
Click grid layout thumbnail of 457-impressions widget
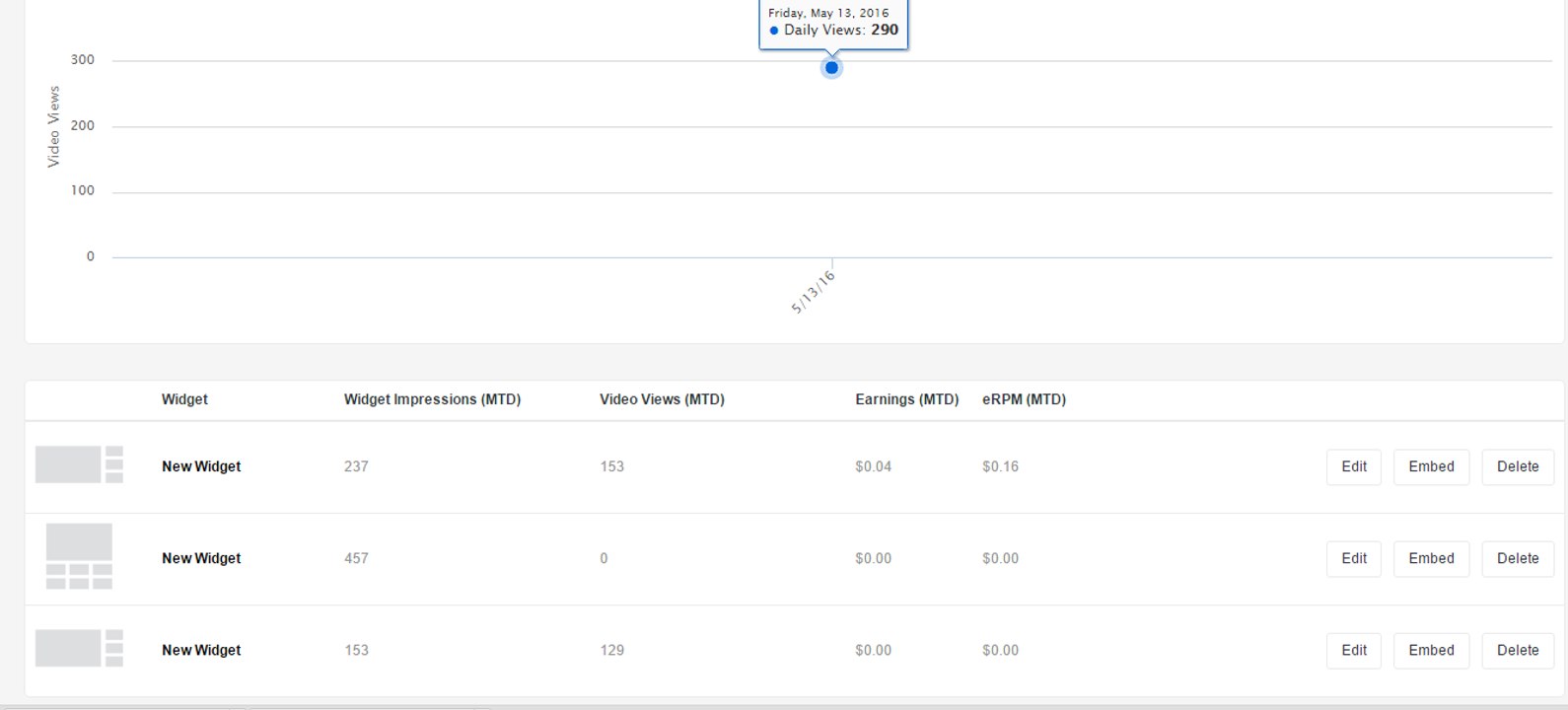tap(79, 556)
